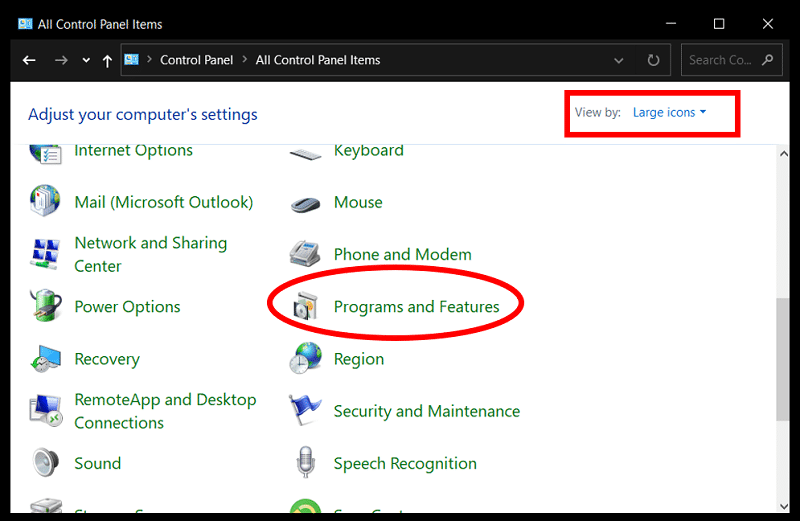Click the Sound speaker icon
The width and height of the screenshot is (800, 521).
[x=45, y=463]
